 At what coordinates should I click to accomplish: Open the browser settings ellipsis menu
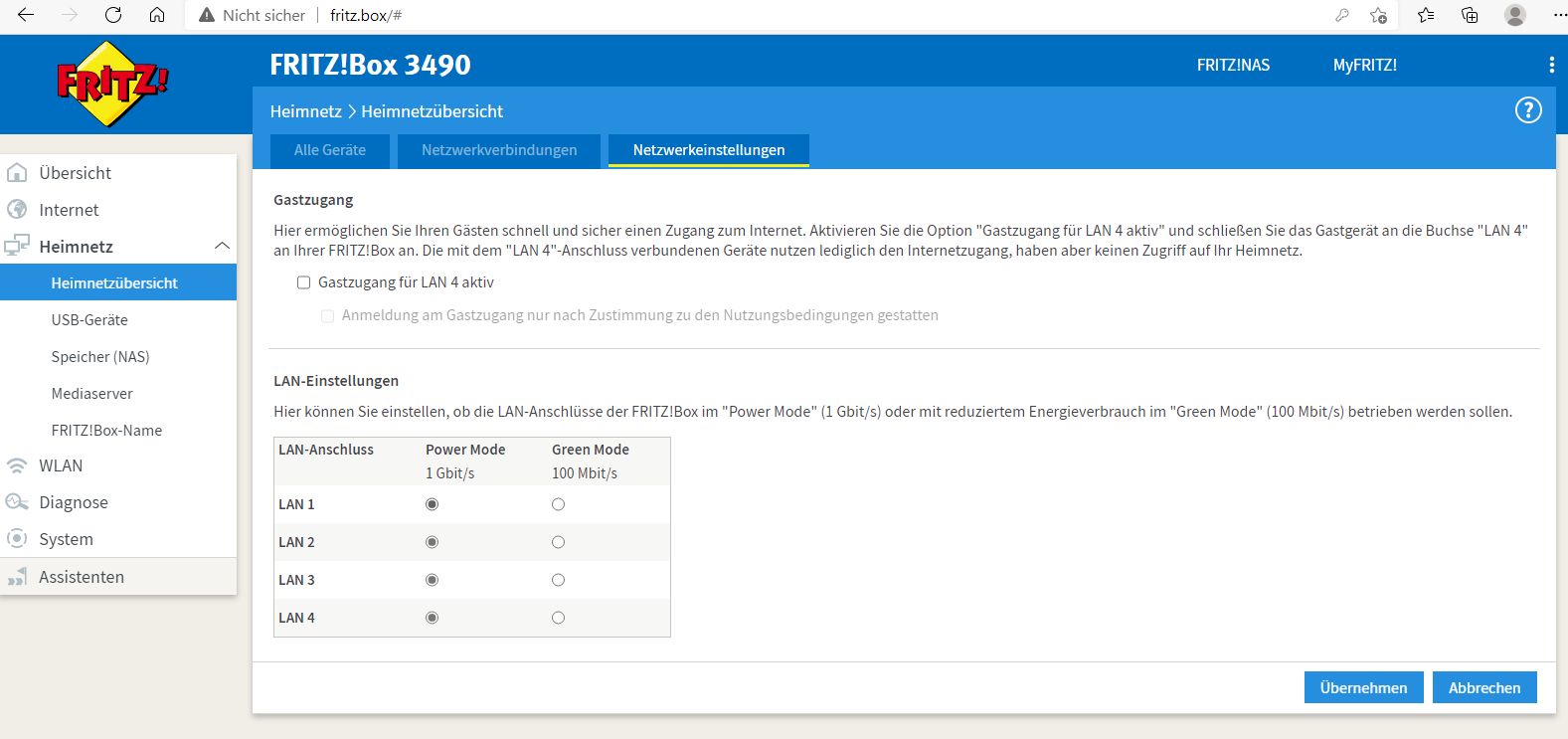tap(1558, 15)
